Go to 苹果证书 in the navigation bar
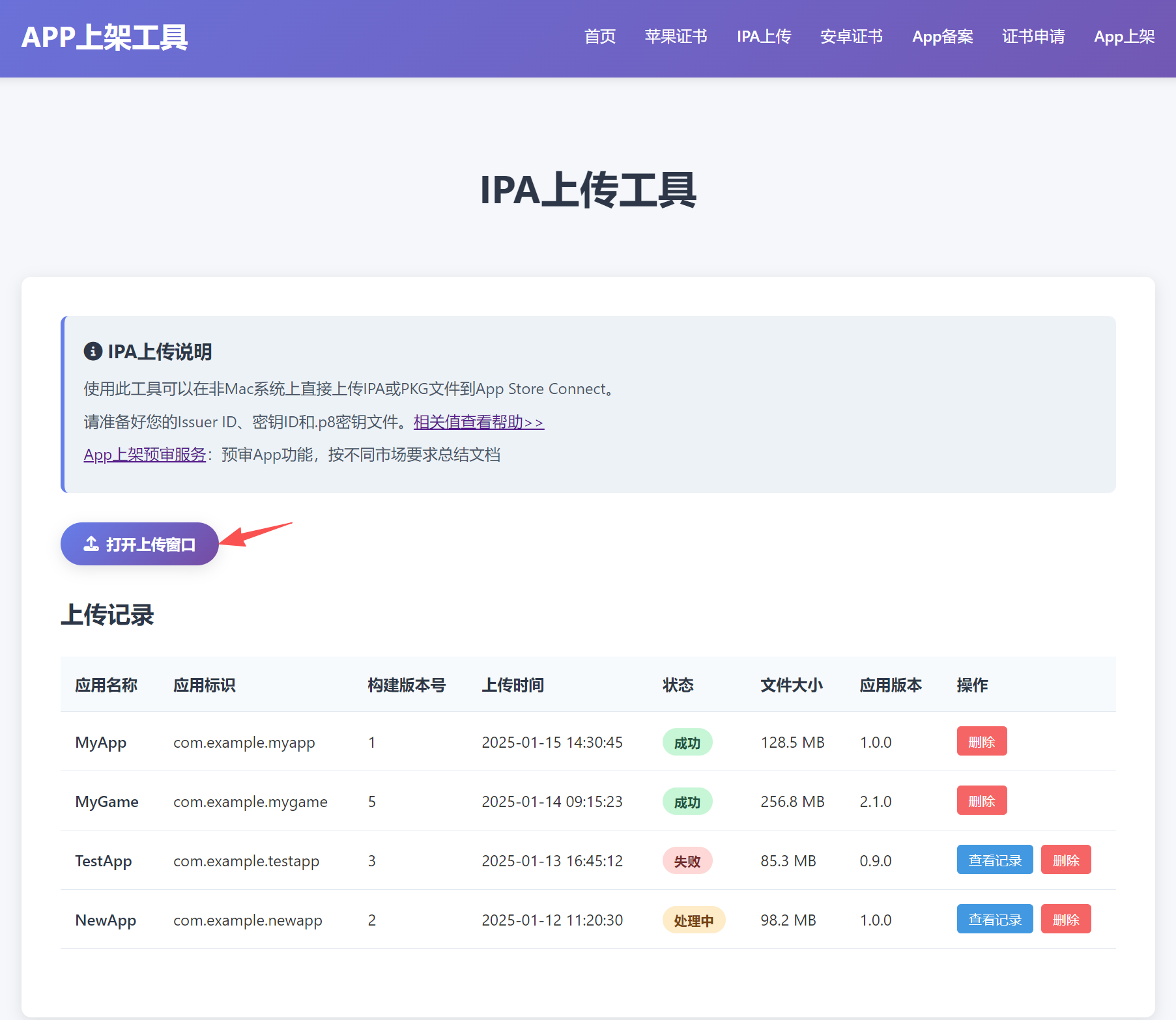This screenshot has height=1020, width=1176. [676, 36]
